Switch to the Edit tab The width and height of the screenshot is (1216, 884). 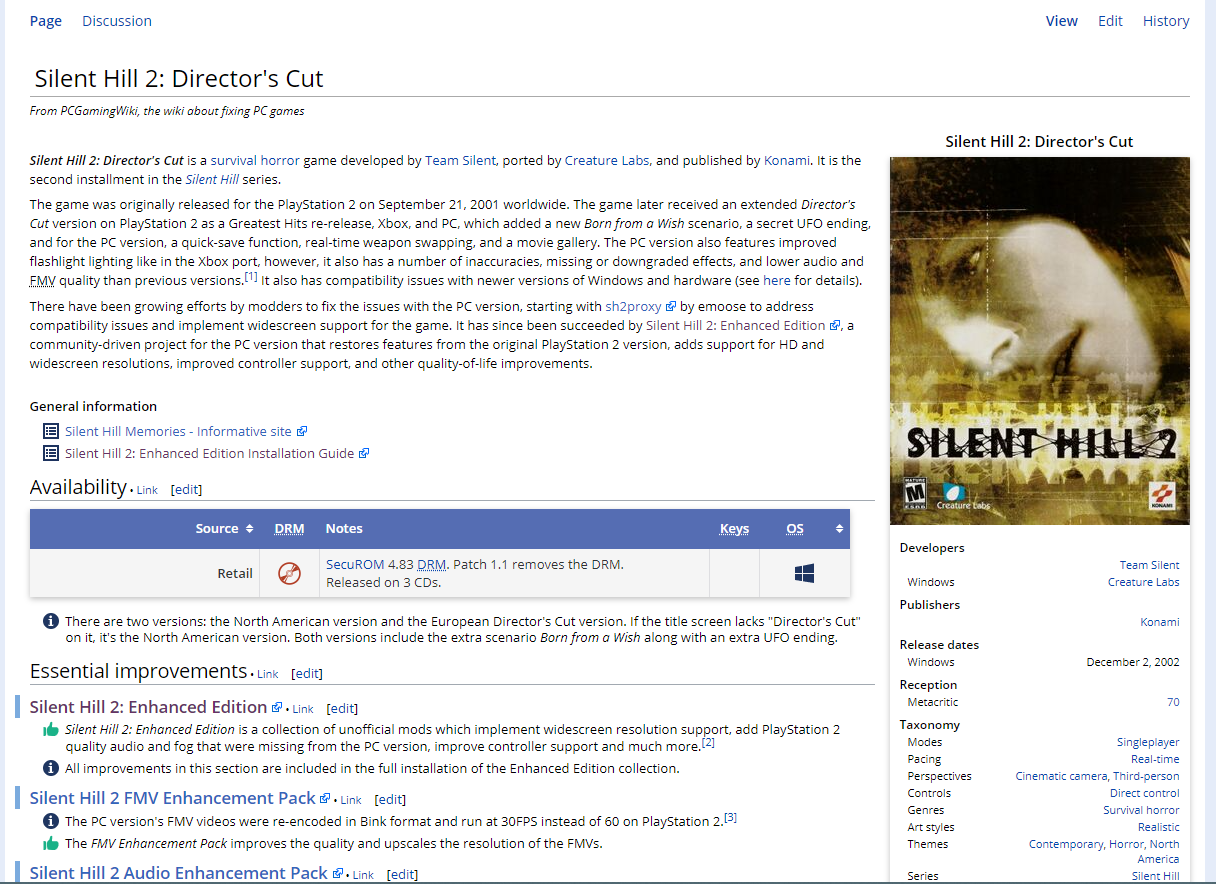pyautogui.click(x=1110, y=21)
